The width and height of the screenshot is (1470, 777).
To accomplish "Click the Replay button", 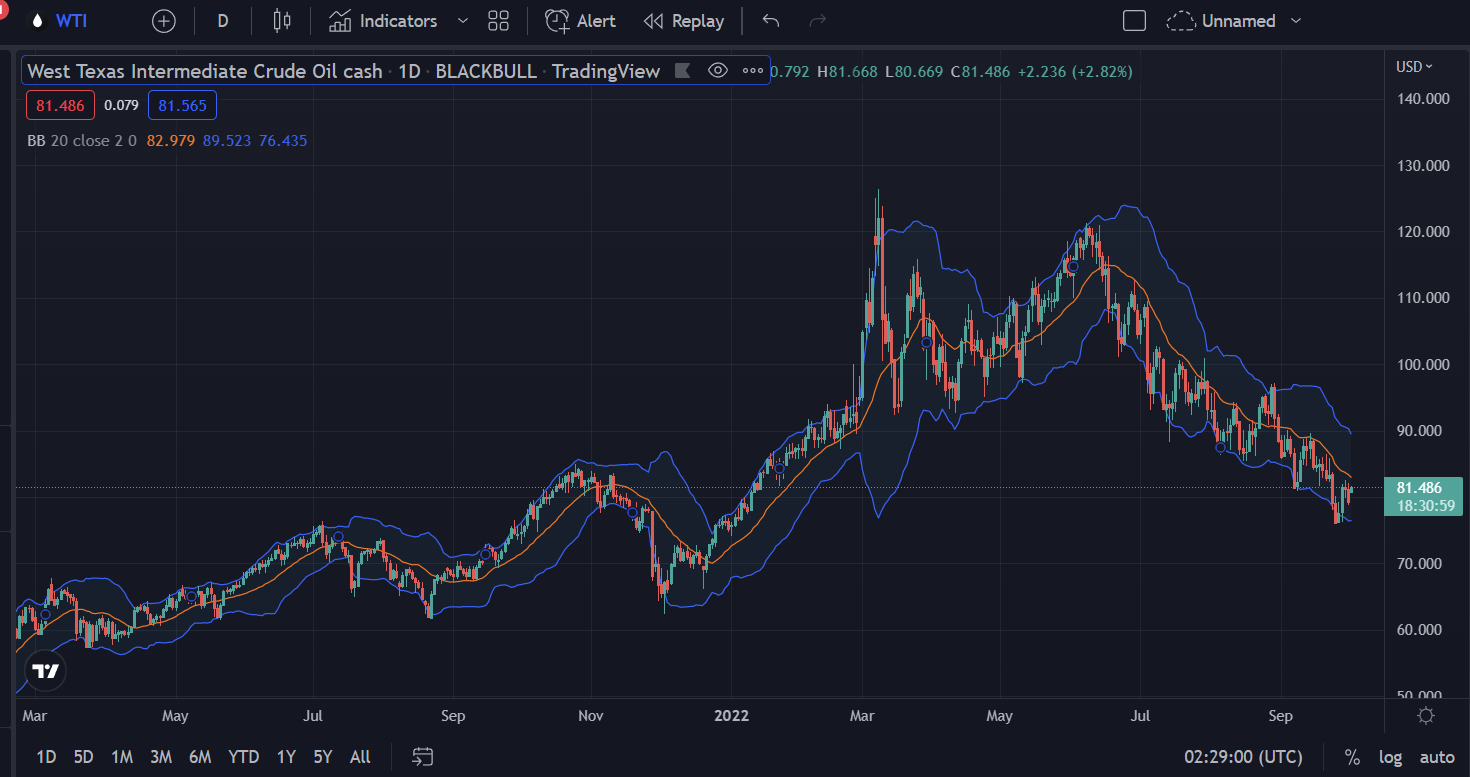I will (684, 21).
